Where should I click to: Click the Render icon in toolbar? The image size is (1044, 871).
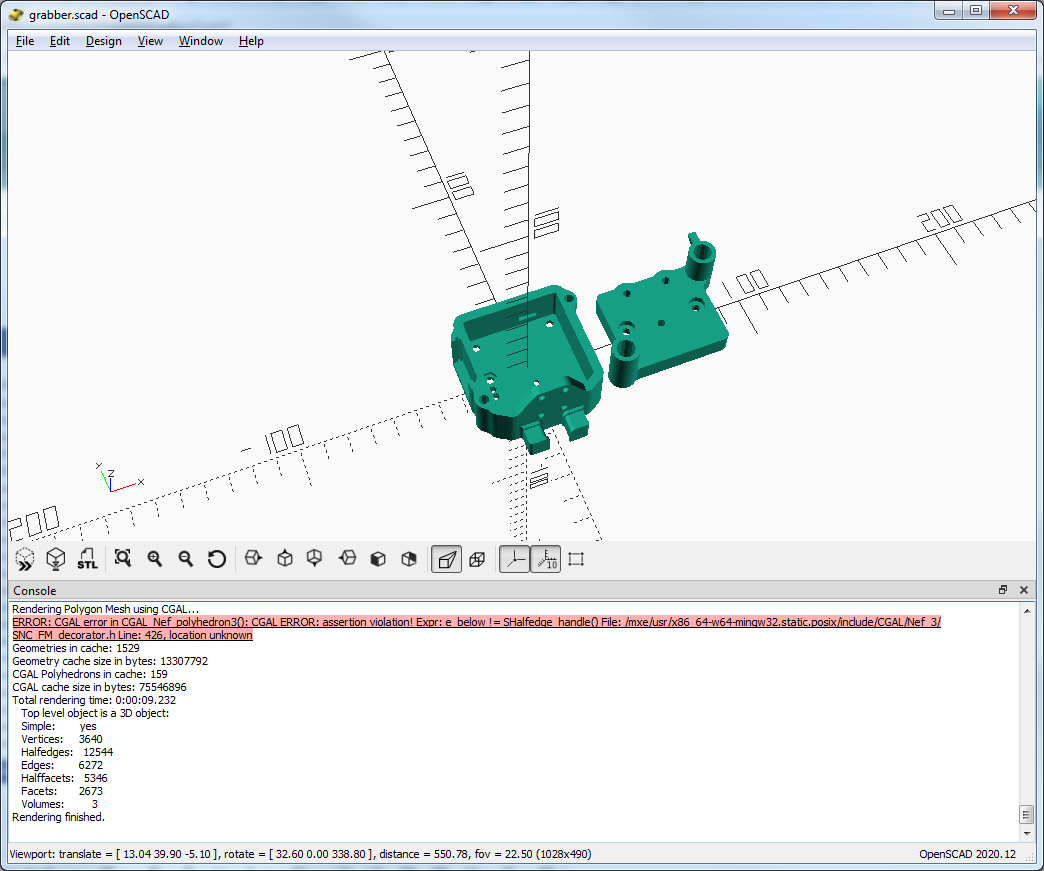click(x=57, y=559)
